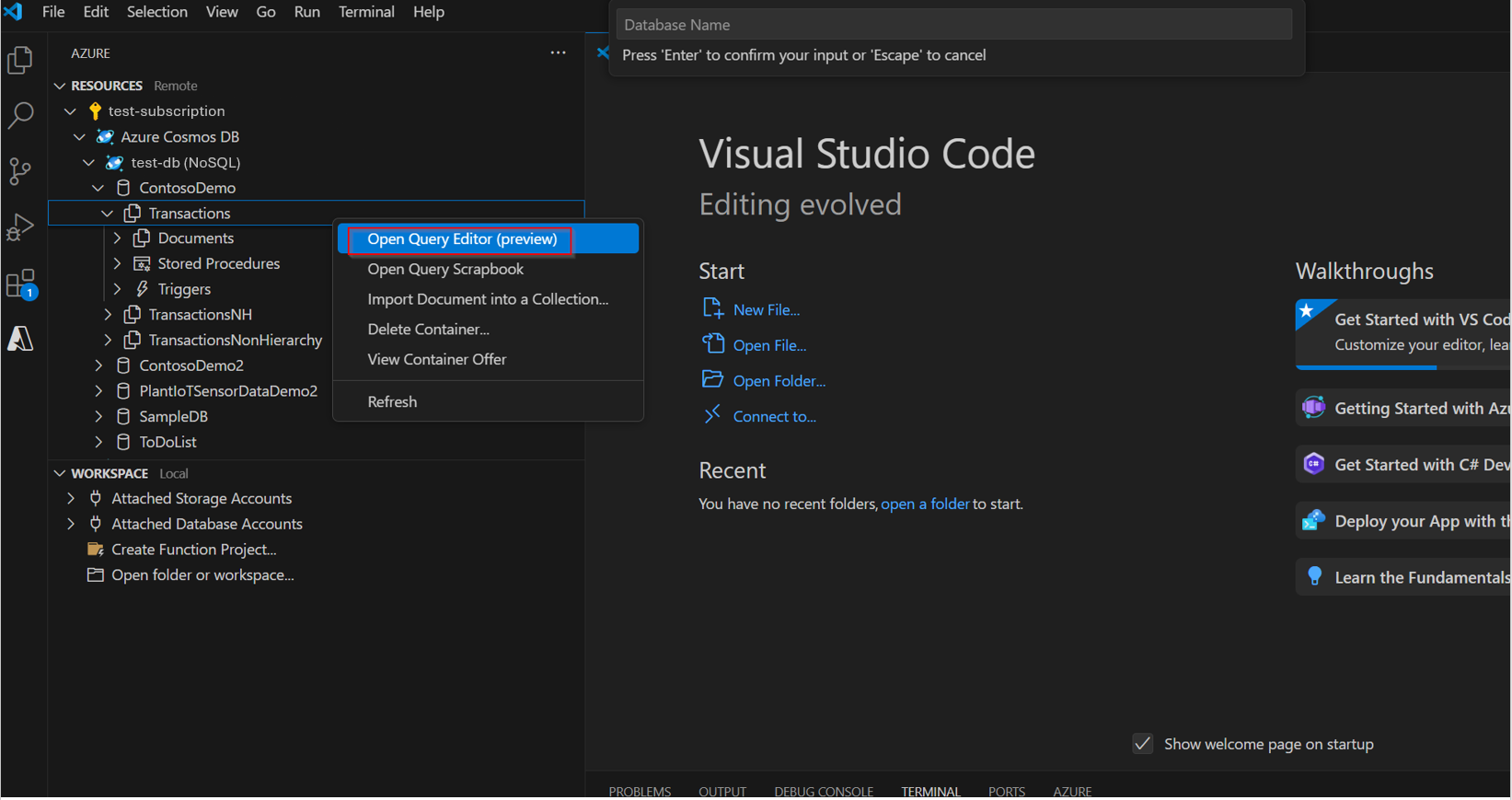Select the Azure icon in activity bar
This screenshot has height=800, width=1512.
pos(20,339)
